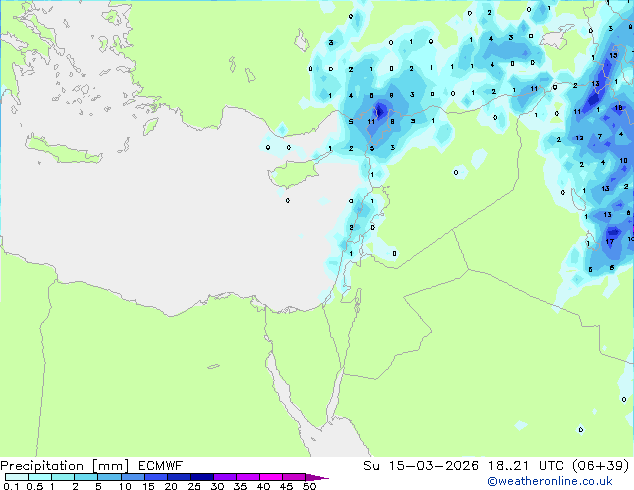
Task: Click the 1–2 mm legend color box
Action: click(x=63, y=477)
